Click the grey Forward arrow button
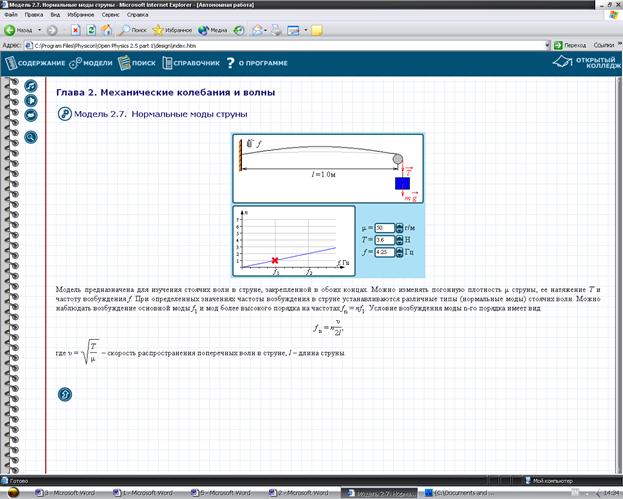Screen dimensions: 623x499 [x=52, y=30]
